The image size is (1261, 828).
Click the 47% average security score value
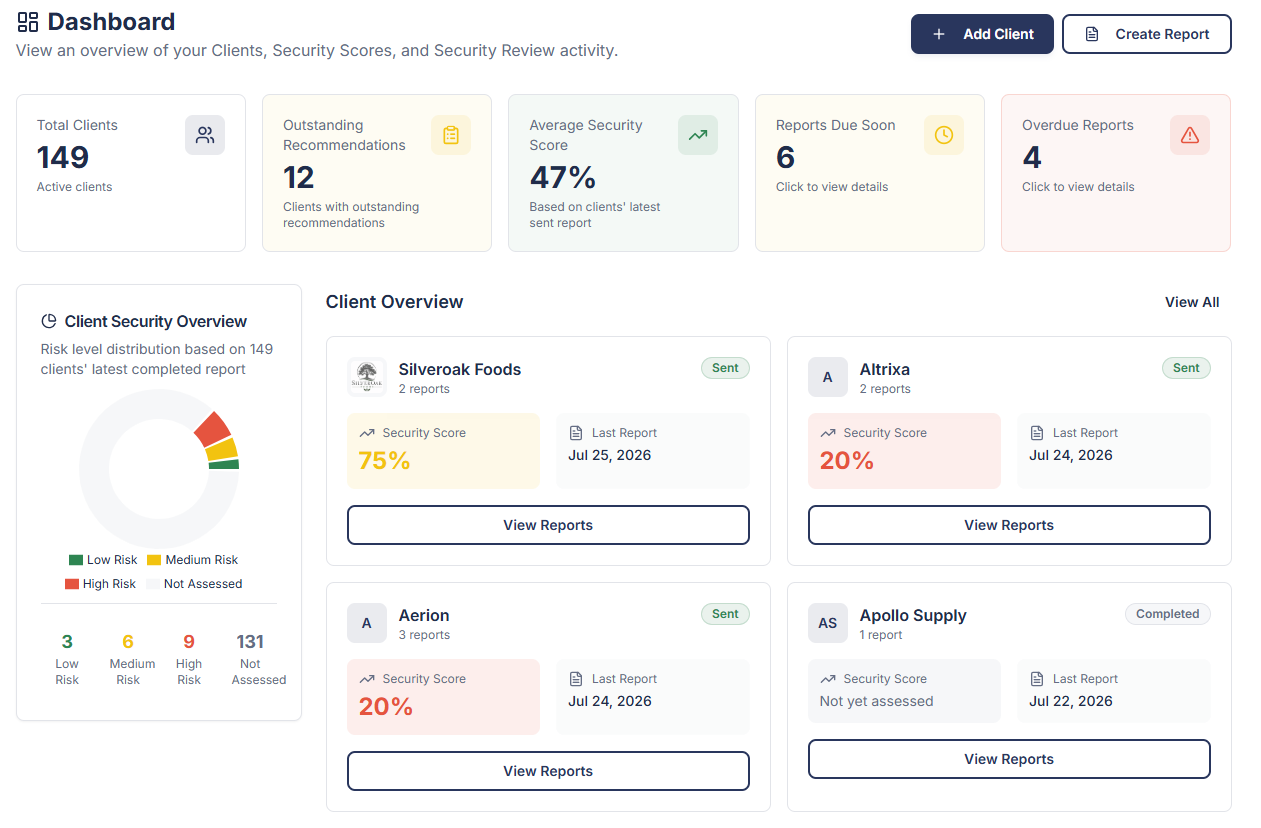click(563, 177)
